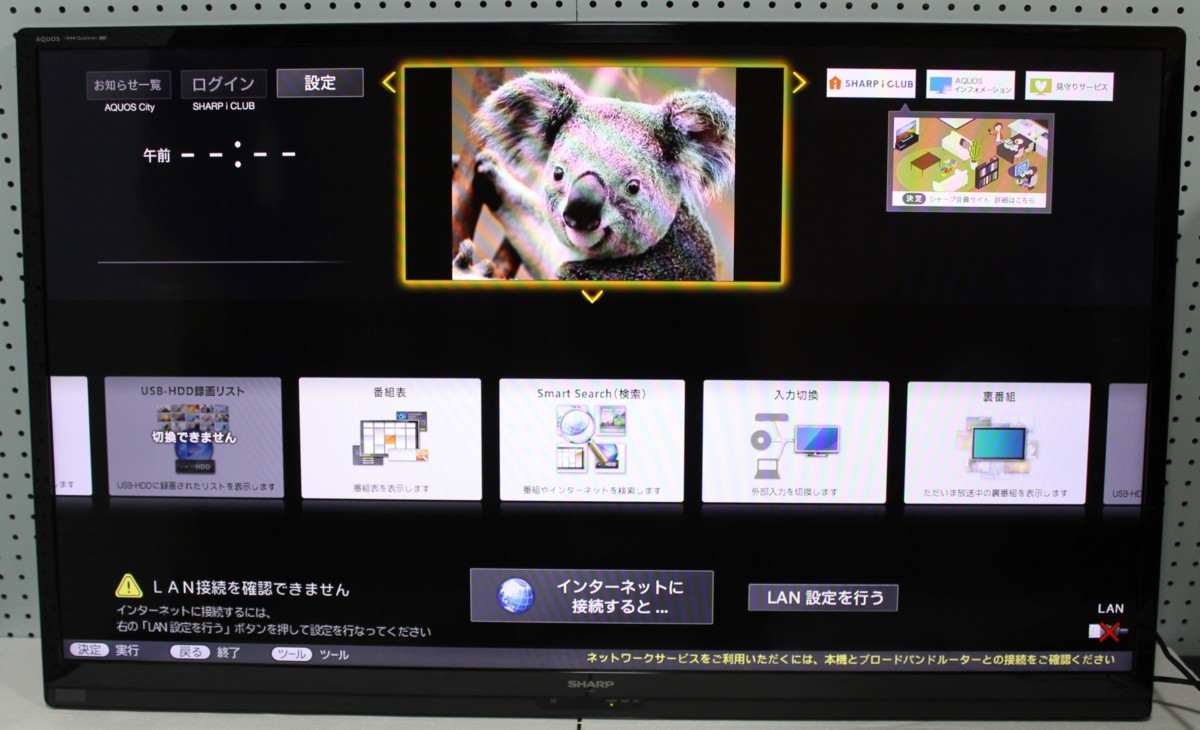1200x730 pixels.
Task: Select the koala TV preview image
Action: [x=594, y=174]
